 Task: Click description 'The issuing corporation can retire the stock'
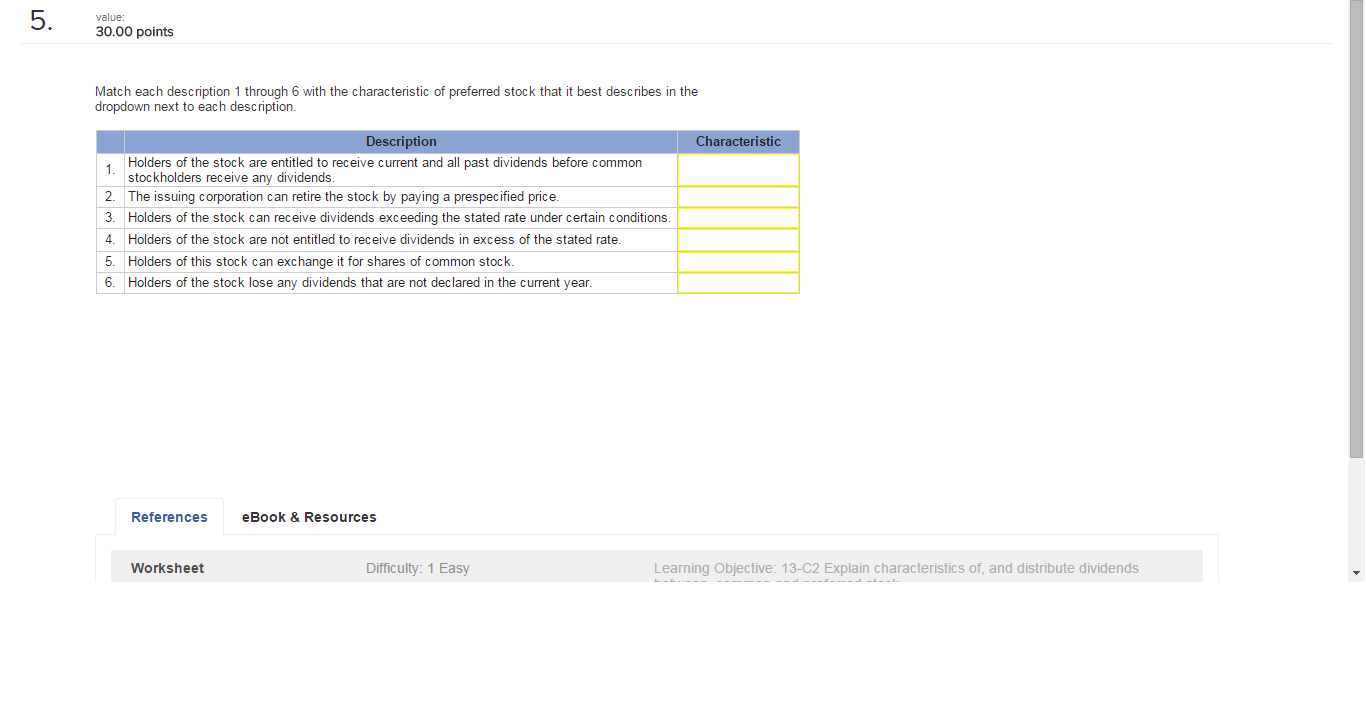click(x=343, y=197)
